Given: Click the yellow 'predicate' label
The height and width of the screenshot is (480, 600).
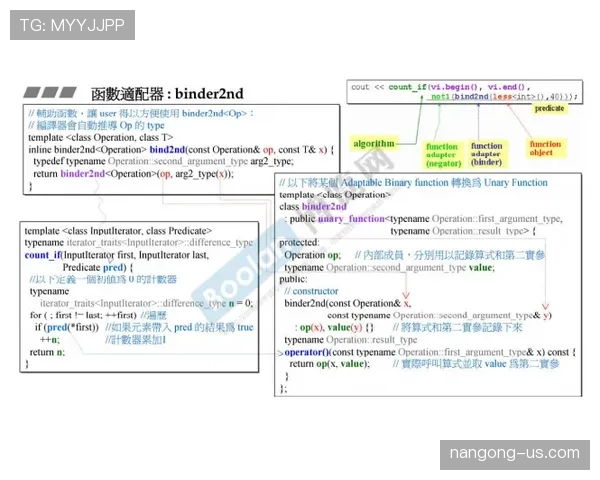Looking at the screenshot, I should point(549,108).
